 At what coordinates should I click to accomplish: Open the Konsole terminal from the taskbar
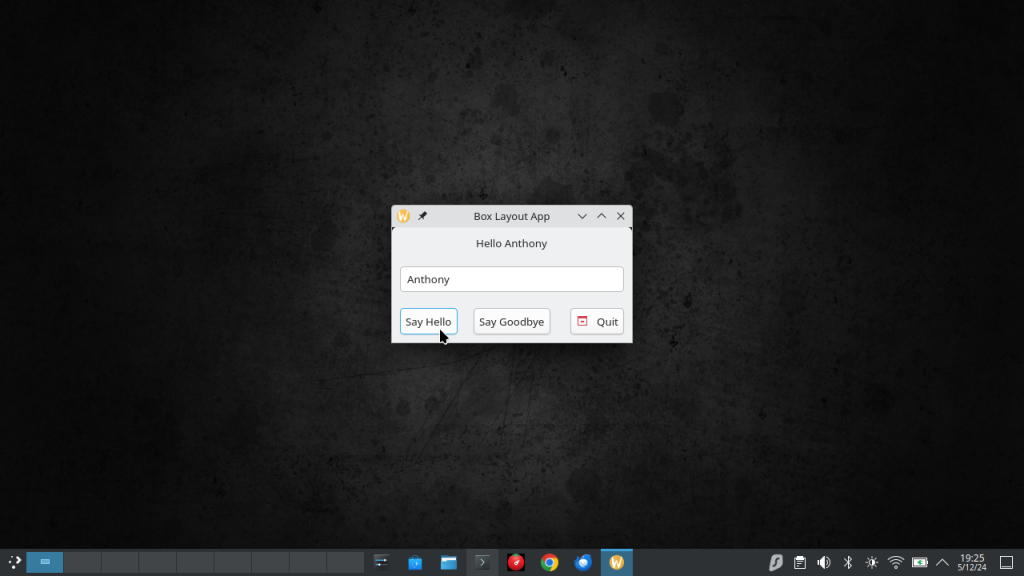pos(483,562)
